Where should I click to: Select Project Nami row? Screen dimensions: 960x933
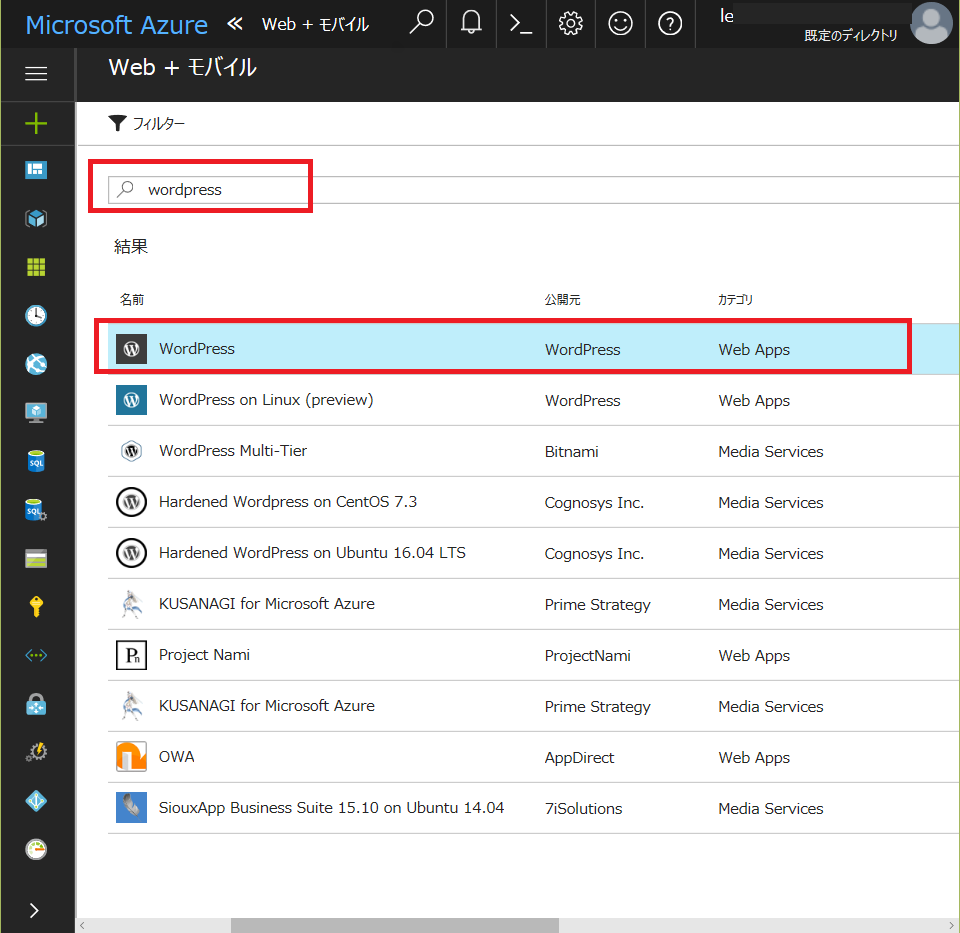tap(533, 655)
